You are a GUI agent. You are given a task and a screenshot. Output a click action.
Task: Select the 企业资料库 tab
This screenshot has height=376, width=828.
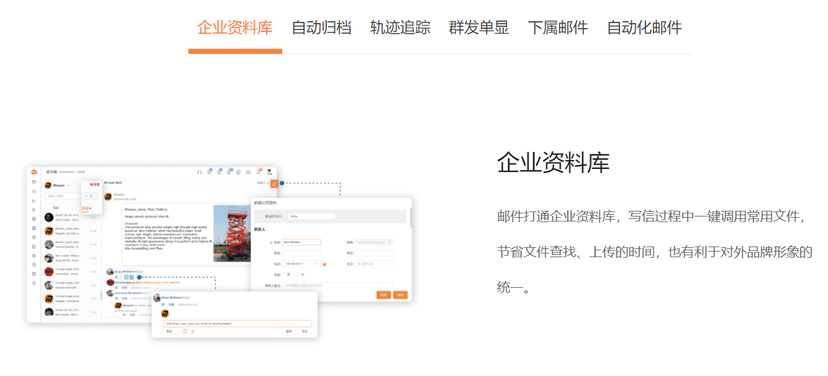(235, 27)
